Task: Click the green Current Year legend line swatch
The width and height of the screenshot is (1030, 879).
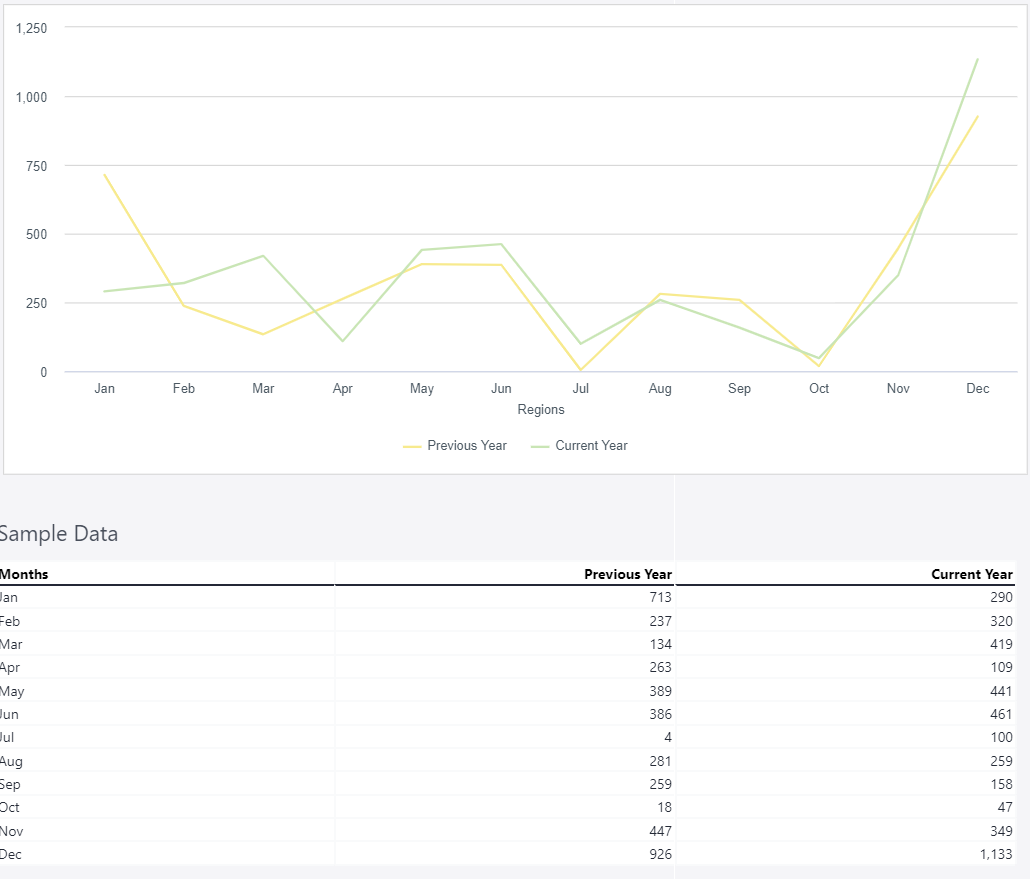Action: (x=540, y=446)
